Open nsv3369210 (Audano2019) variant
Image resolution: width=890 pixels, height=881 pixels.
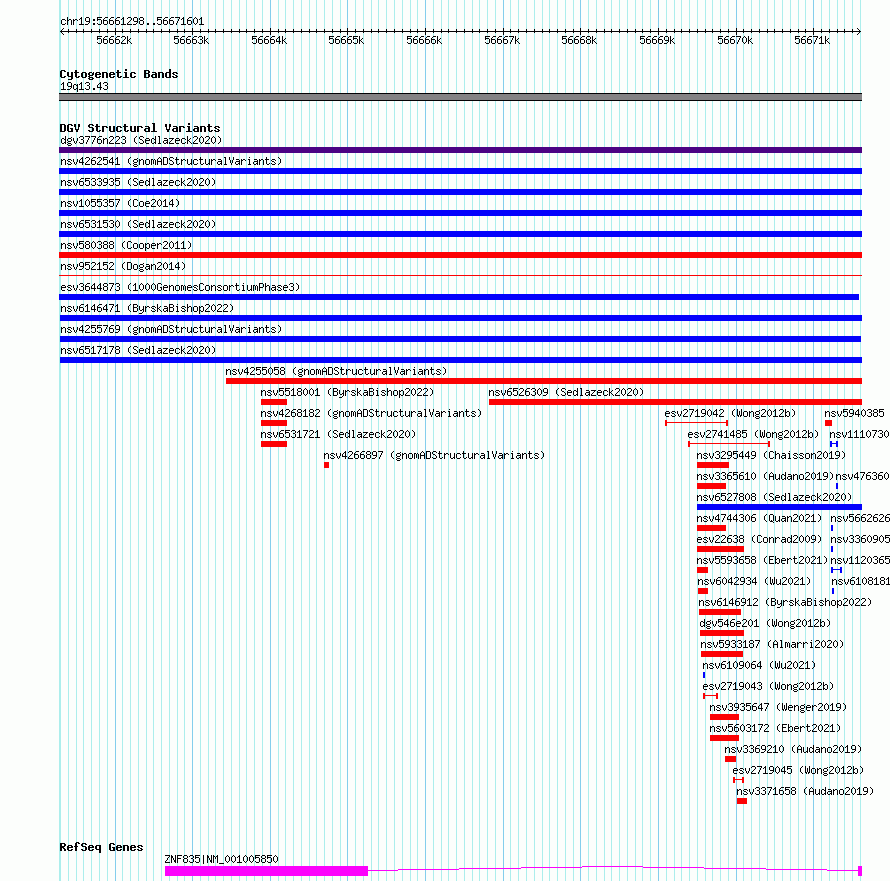point(792,749)
